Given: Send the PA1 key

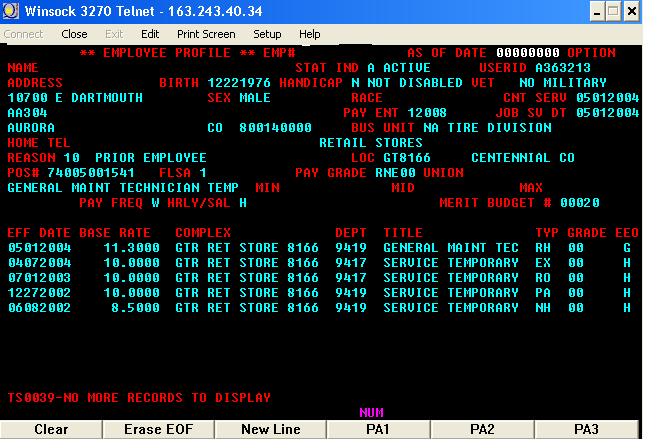Looking at the screenshot, I should (x=377, y=429).
